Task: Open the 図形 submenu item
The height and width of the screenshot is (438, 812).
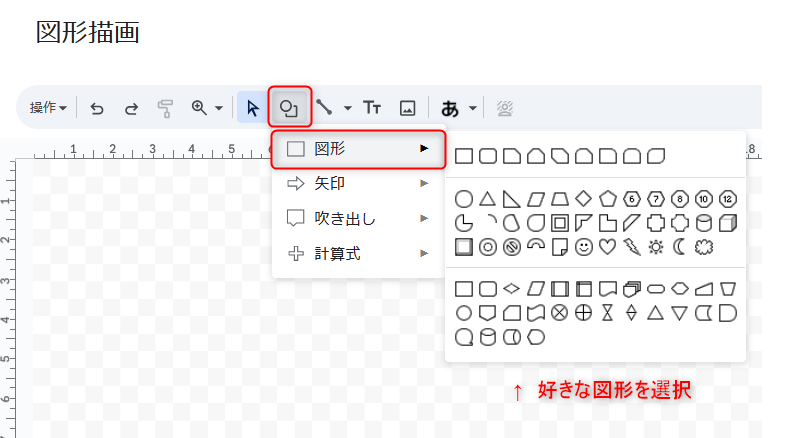Action: pos(358,149)
